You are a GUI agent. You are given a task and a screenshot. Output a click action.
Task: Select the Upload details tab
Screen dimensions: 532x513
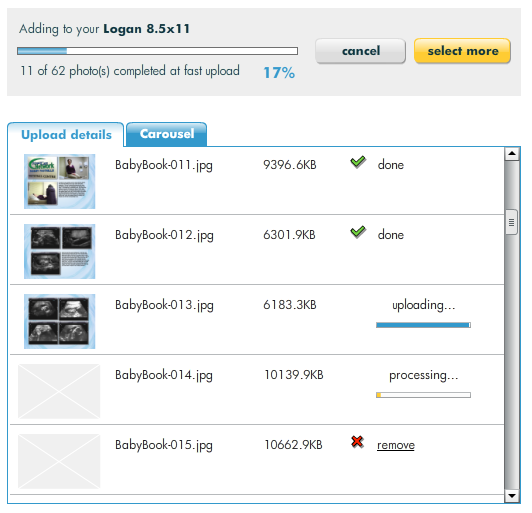(x=66, y=135)
